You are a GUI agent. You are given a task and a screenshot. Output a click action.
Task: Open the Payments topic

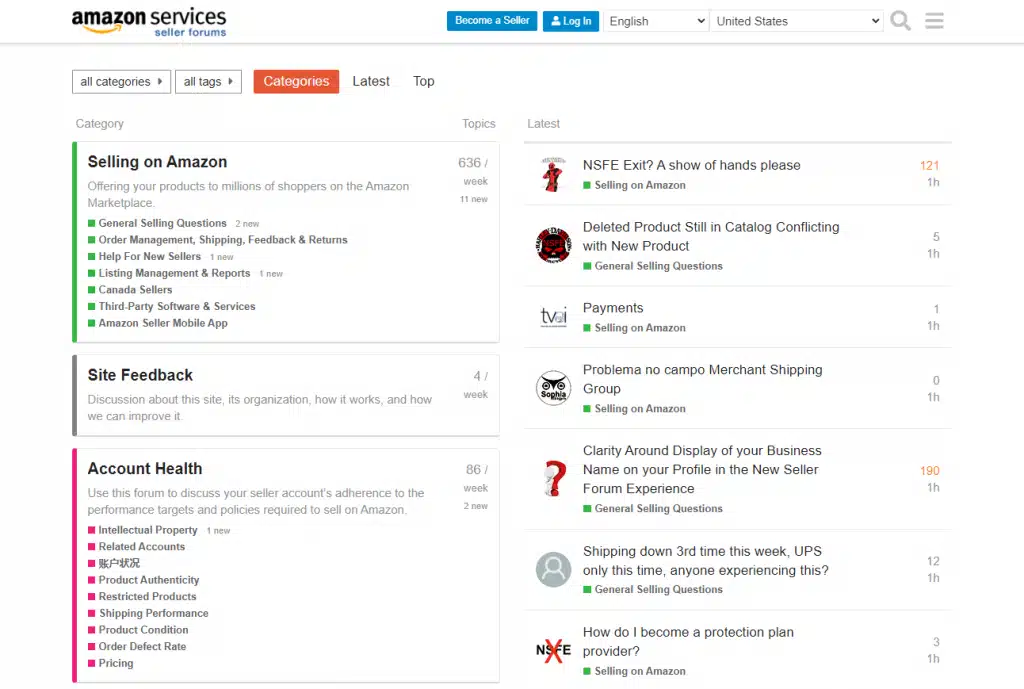pos(613,308)
